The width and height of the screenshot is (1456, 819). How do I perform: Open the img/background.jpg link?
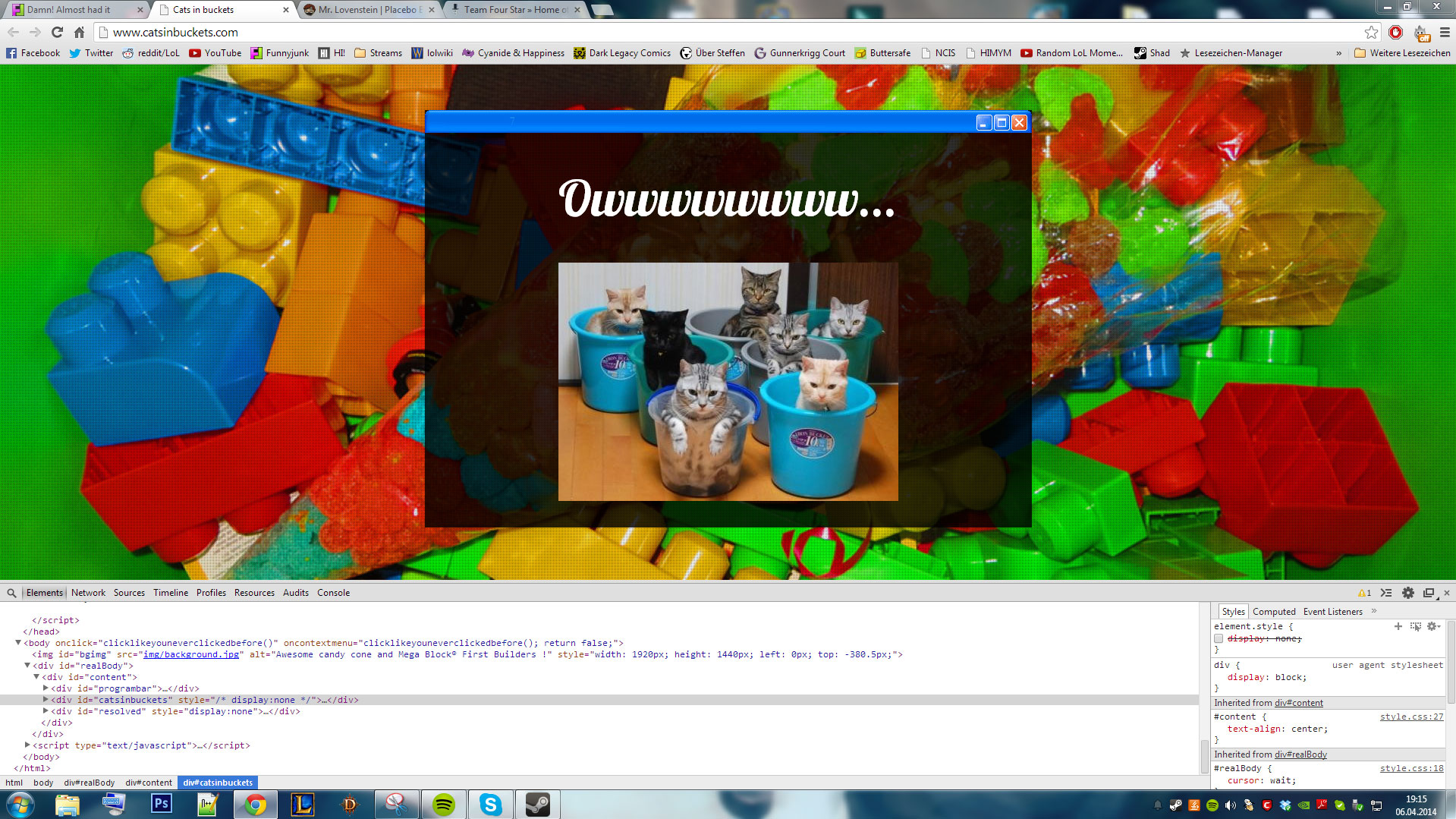[191, 654]
